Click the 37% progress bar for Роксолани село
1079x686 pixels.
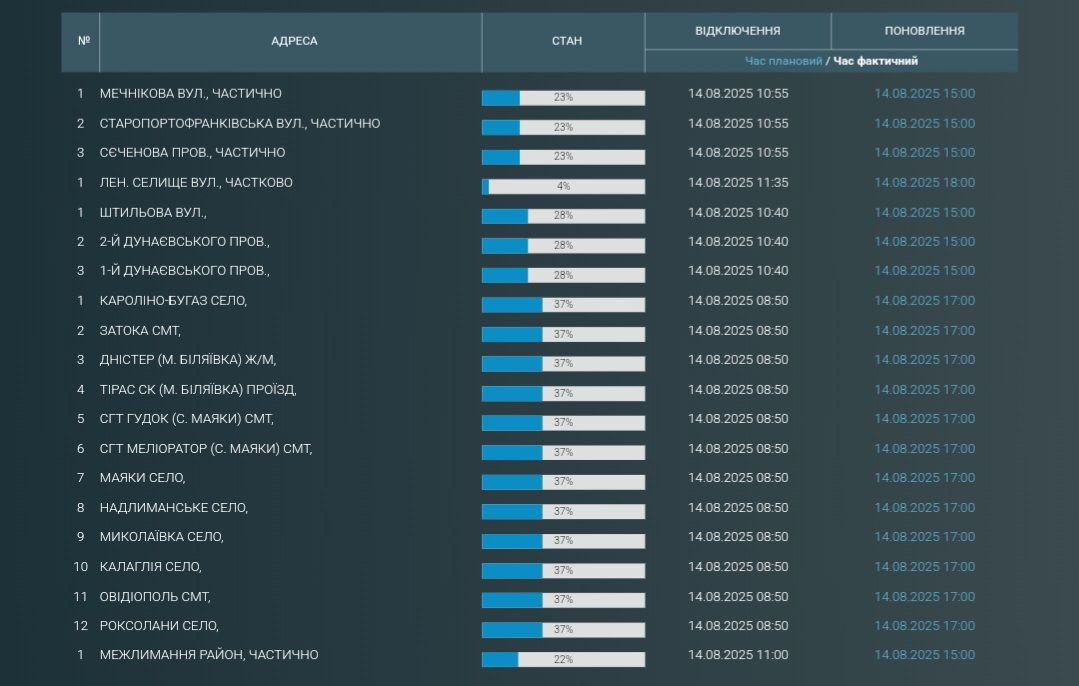tap(563, 630)
